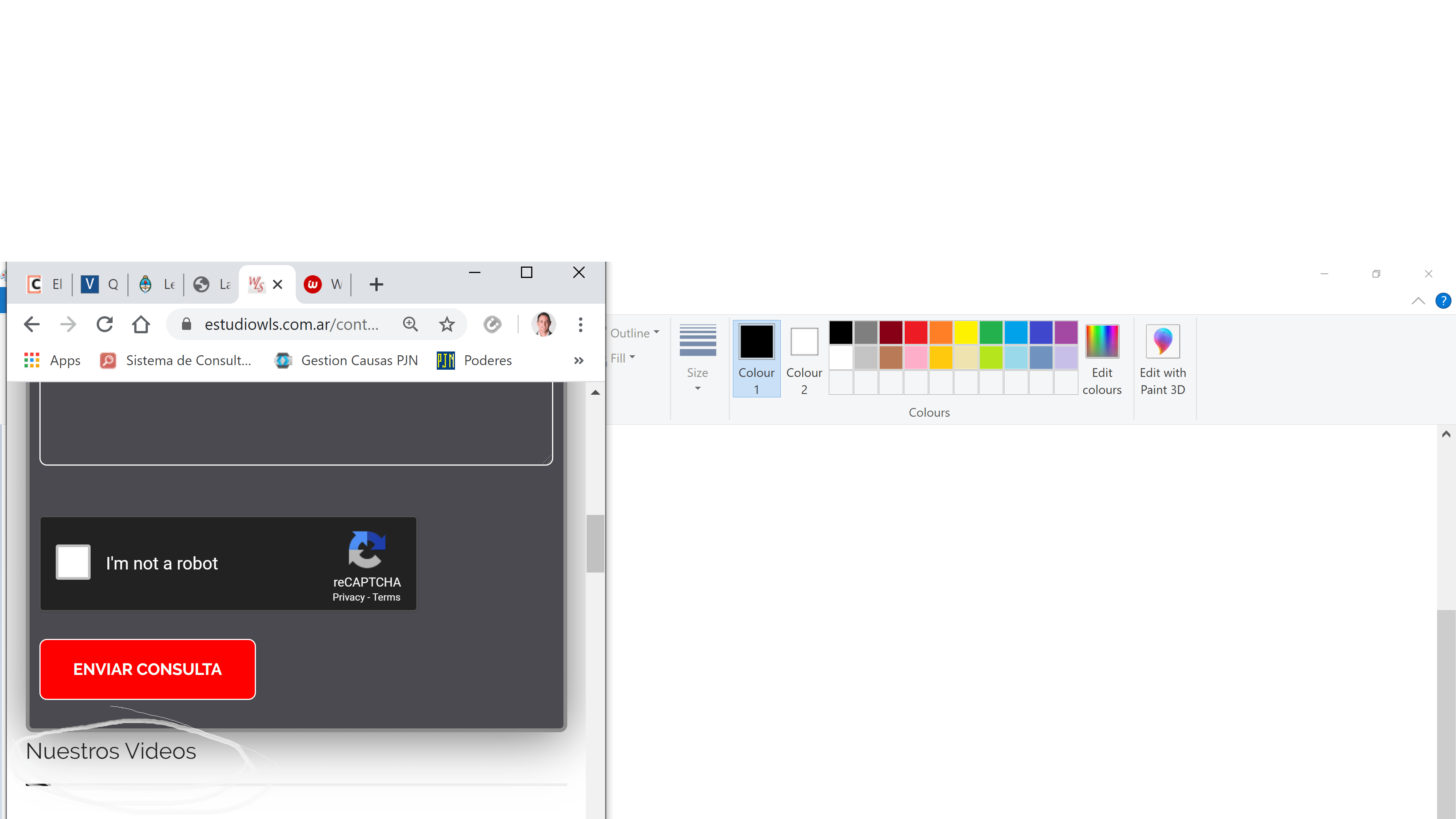
Task: Pick dark red colour swatch
Action: point(891,333)
